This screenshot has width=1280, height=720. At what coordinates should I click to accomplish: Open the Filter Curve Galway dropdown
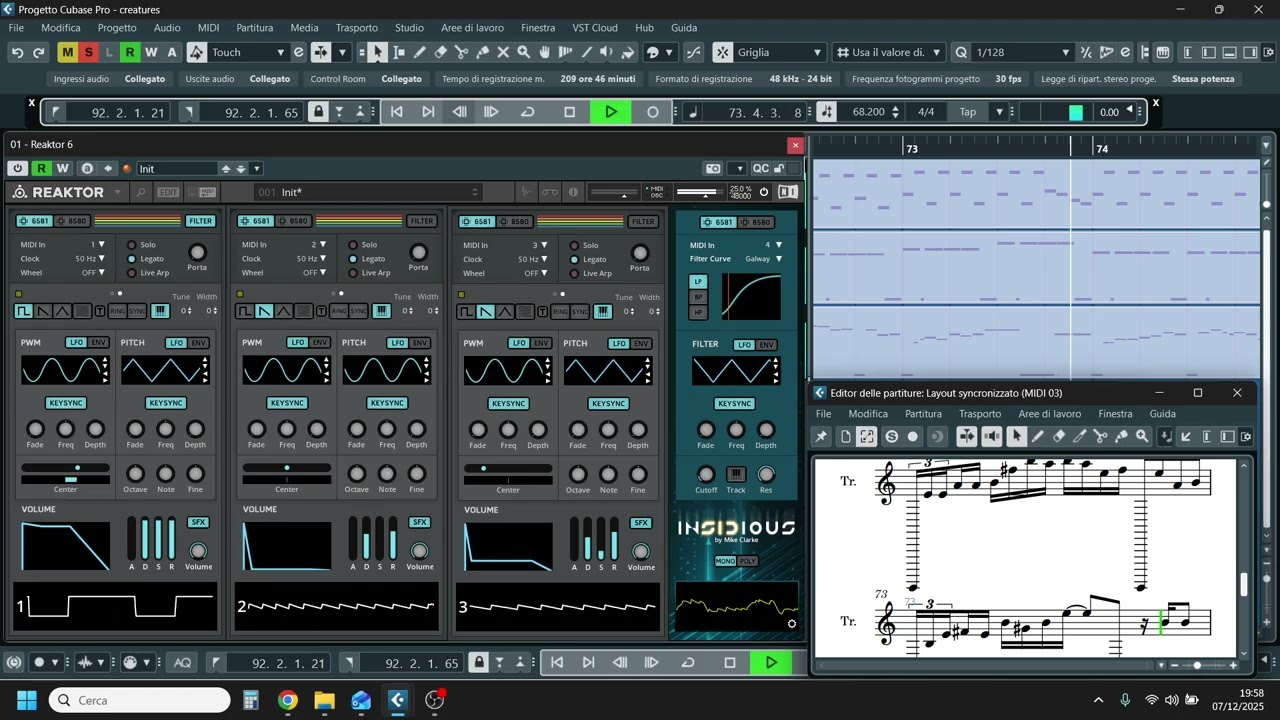763,259
